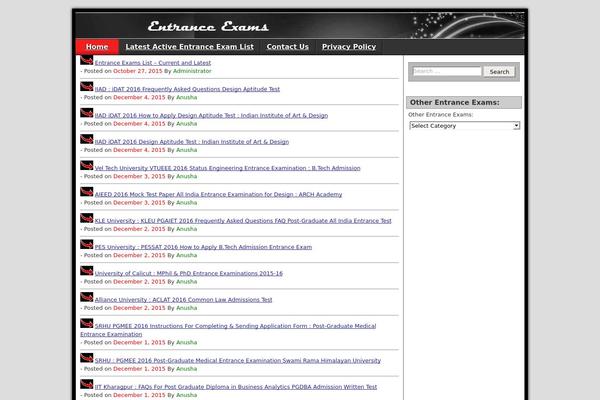Open the IIAD iDAT 2016 Design Aptitude Test : Indian Institute link
Screen dimensions: 600x400
tap(192, 142)
